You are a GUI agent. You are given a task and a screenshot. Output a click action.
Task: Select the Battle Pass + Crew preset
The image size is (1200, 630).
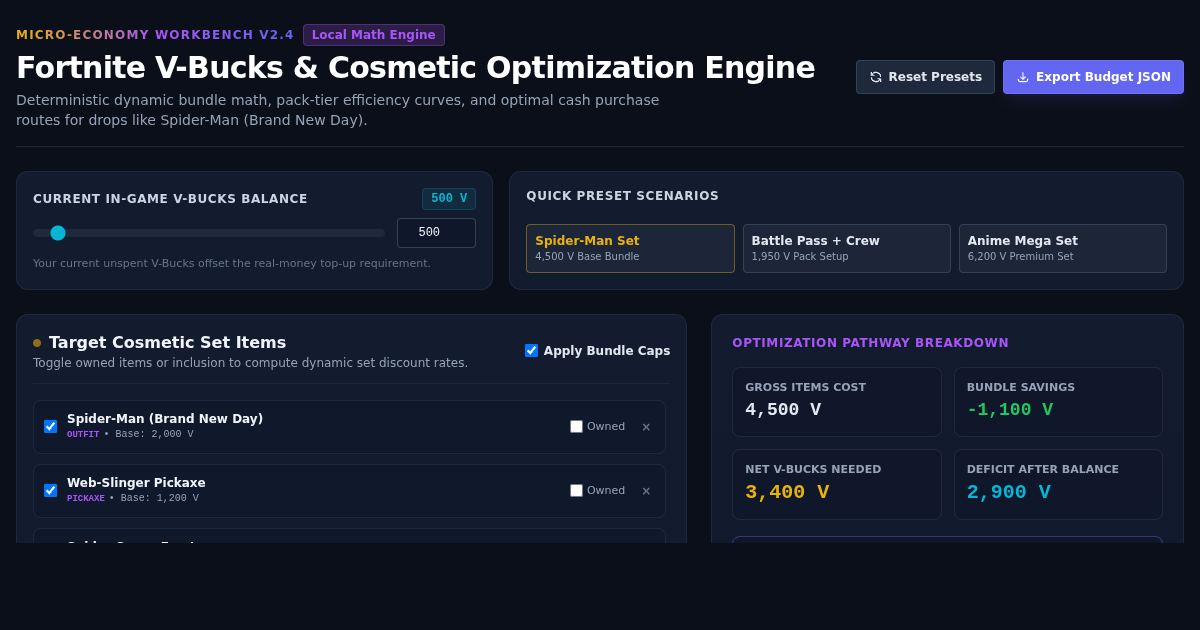847,248
